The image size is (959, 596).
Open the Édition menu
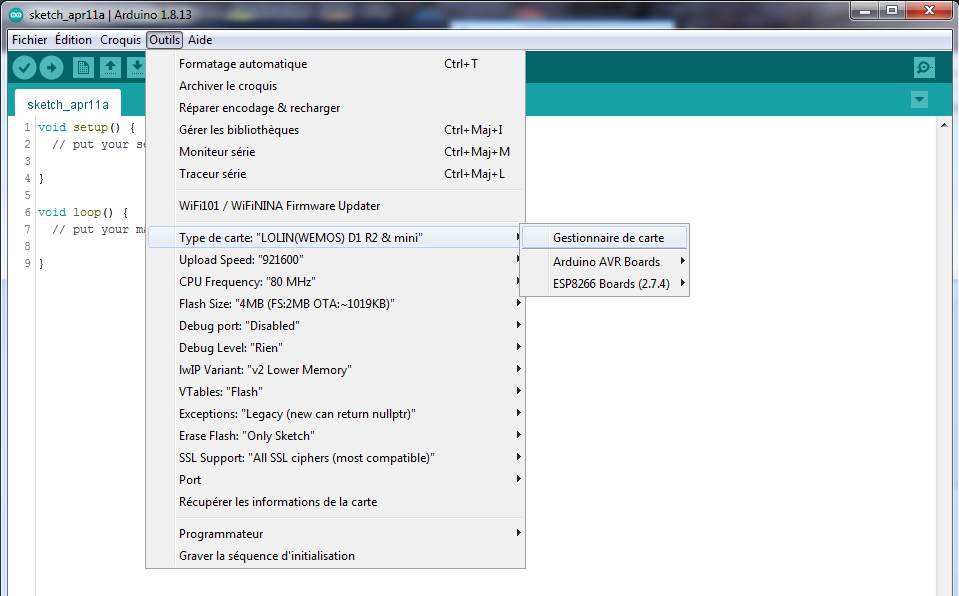point(73,40)
